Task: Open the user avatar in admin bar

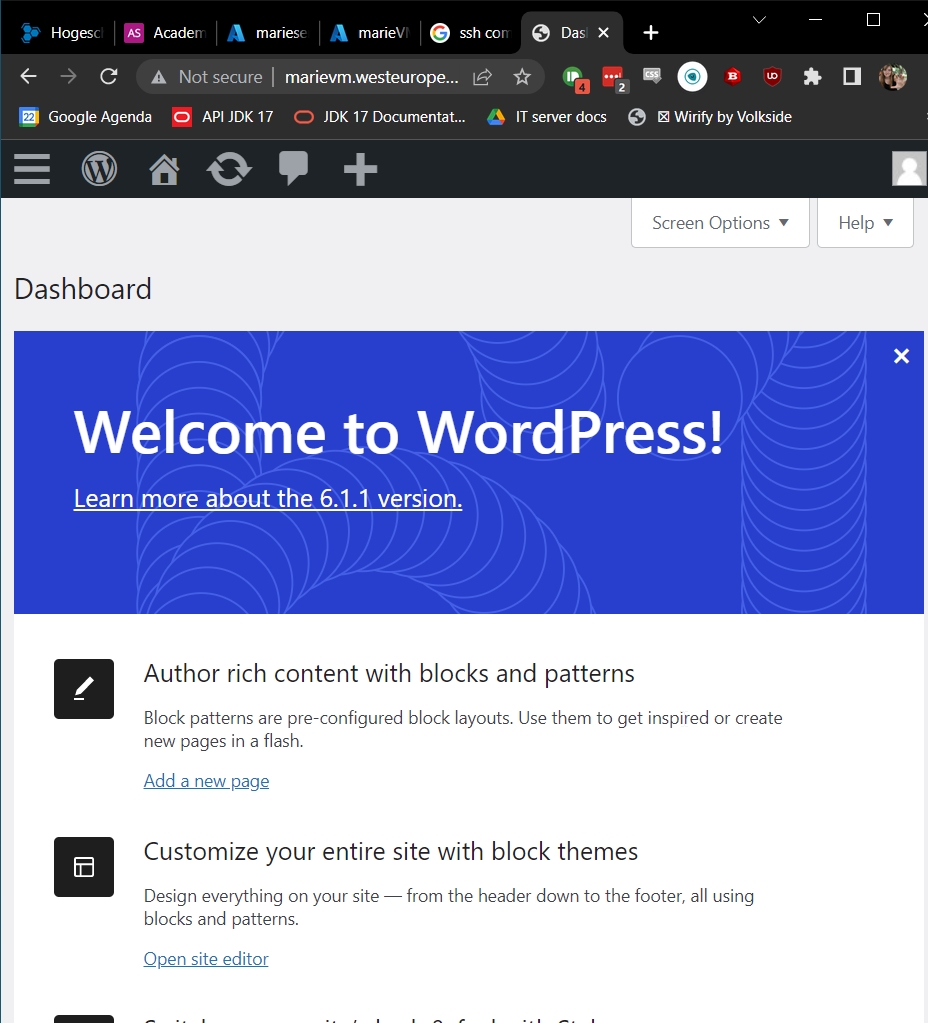Action: tap(909, 169)
